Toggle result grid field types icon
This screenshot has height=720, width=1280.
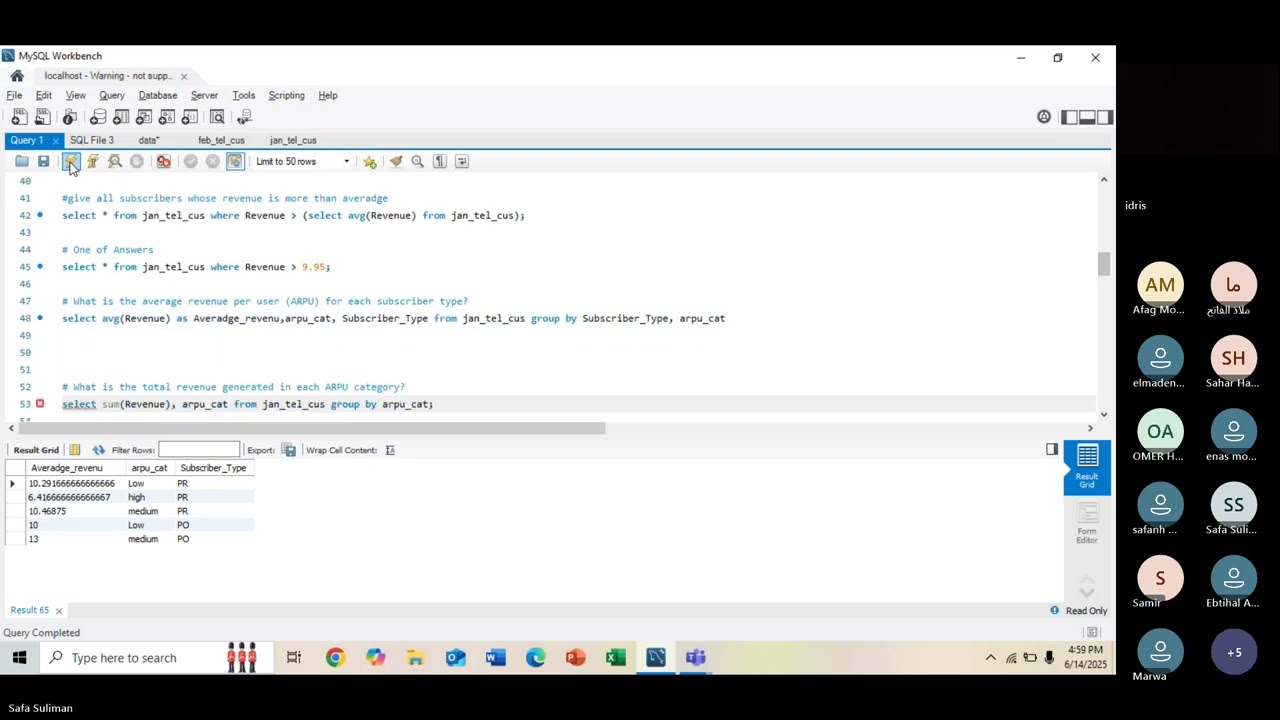pos(75,450)
